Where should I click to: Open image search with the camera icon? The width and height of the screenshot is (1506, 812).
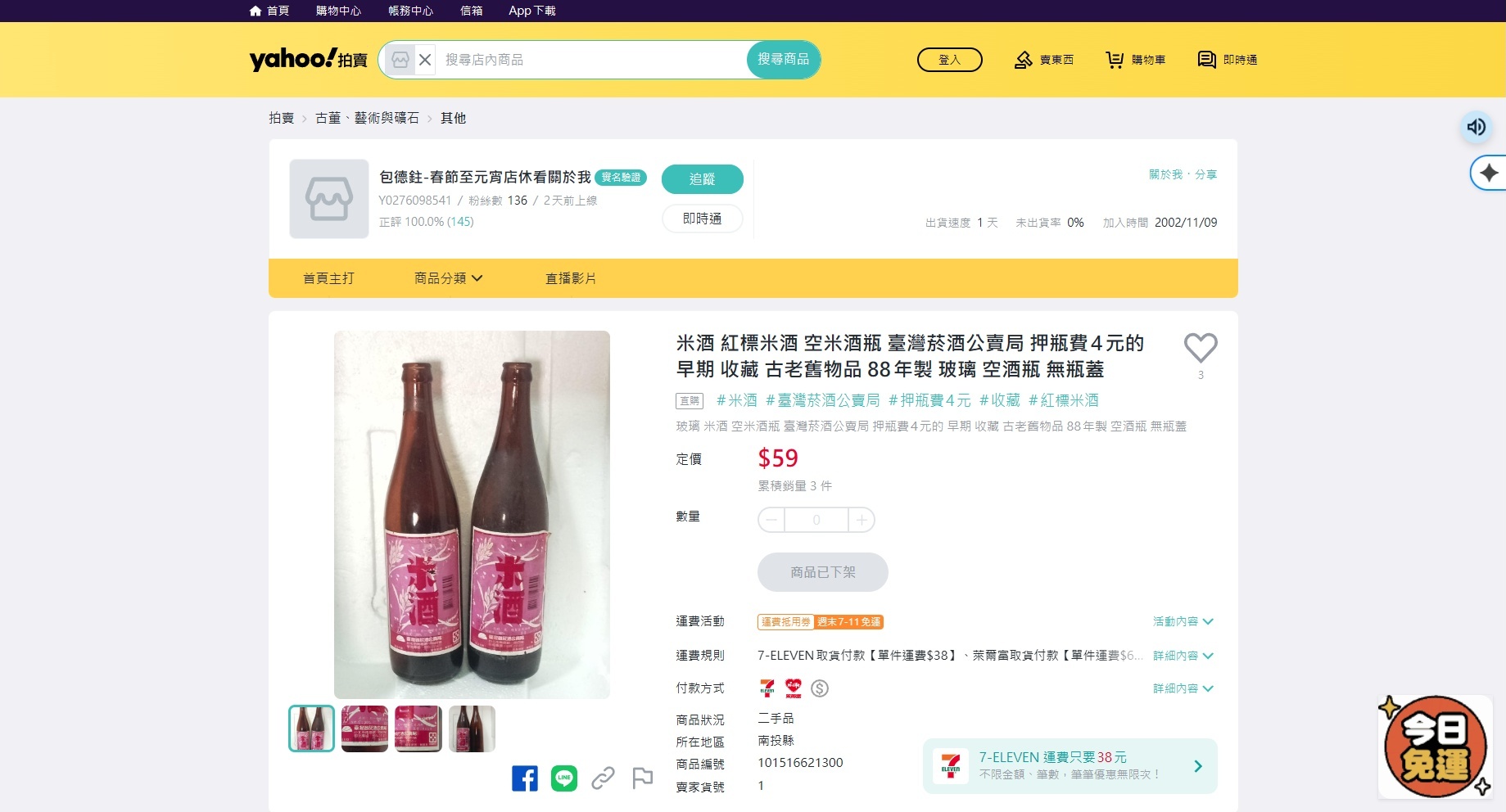tap(399, 59)
